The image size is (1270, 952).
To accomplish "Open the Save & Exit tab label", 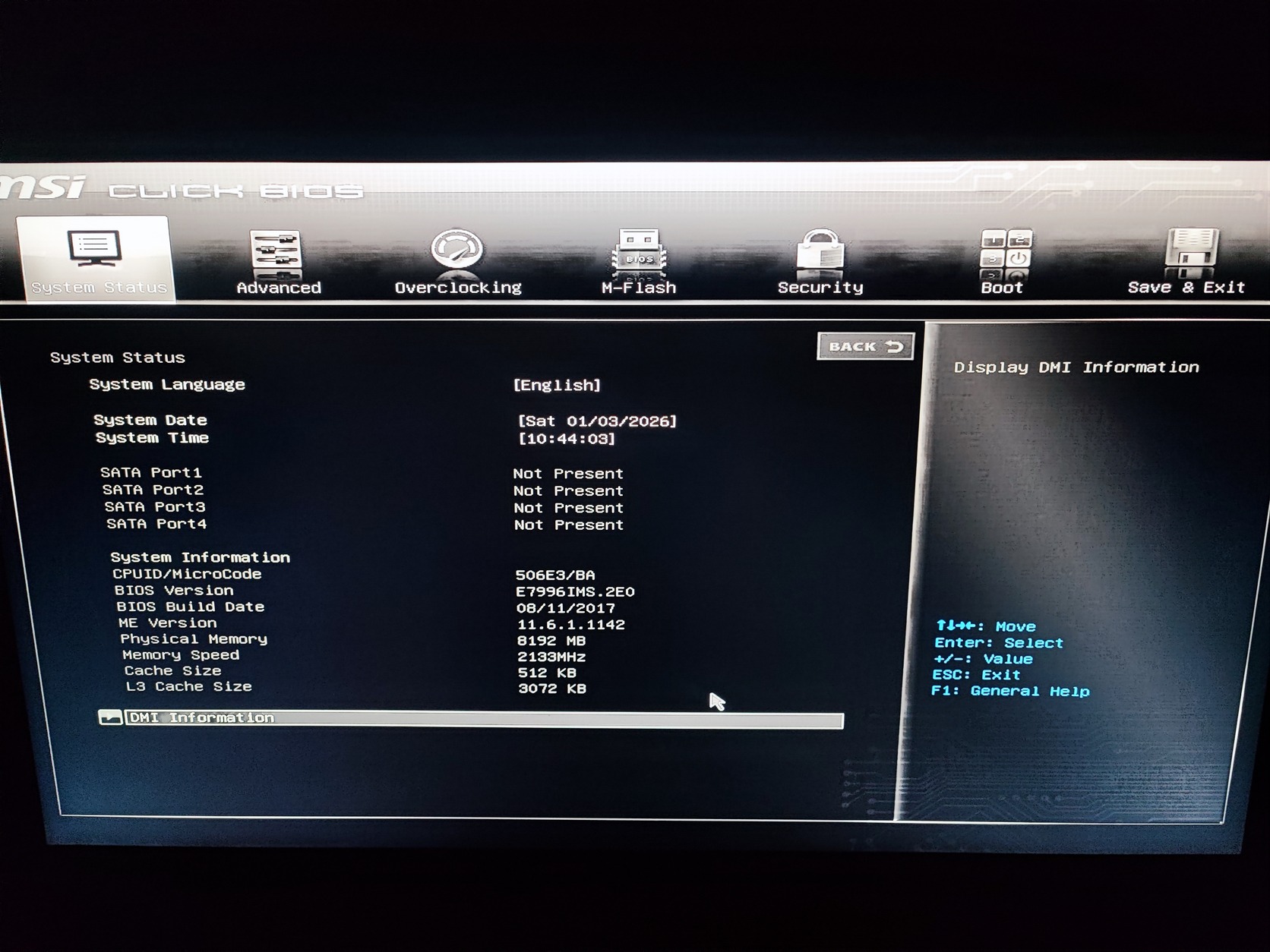I will [x=1186, y=288].
